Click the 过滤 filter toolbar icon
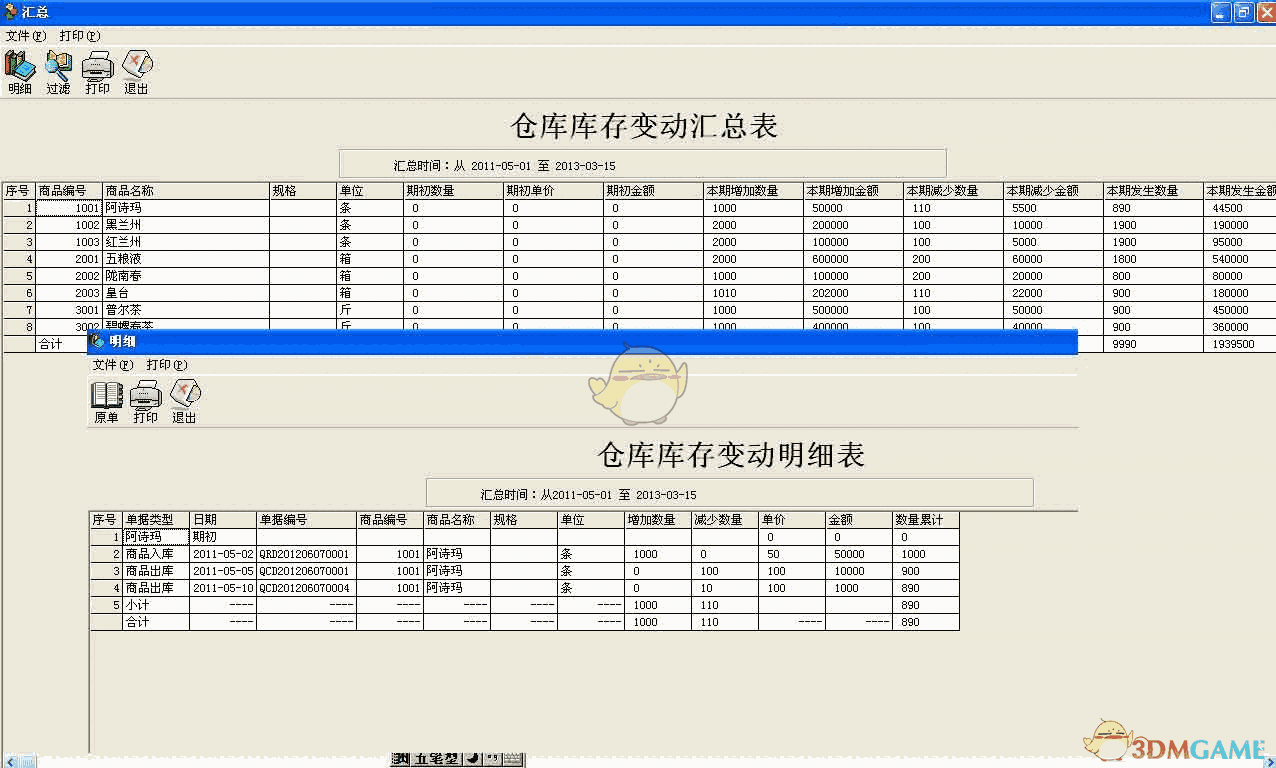Screen dimensions: 1276x768 pos(58,70)
